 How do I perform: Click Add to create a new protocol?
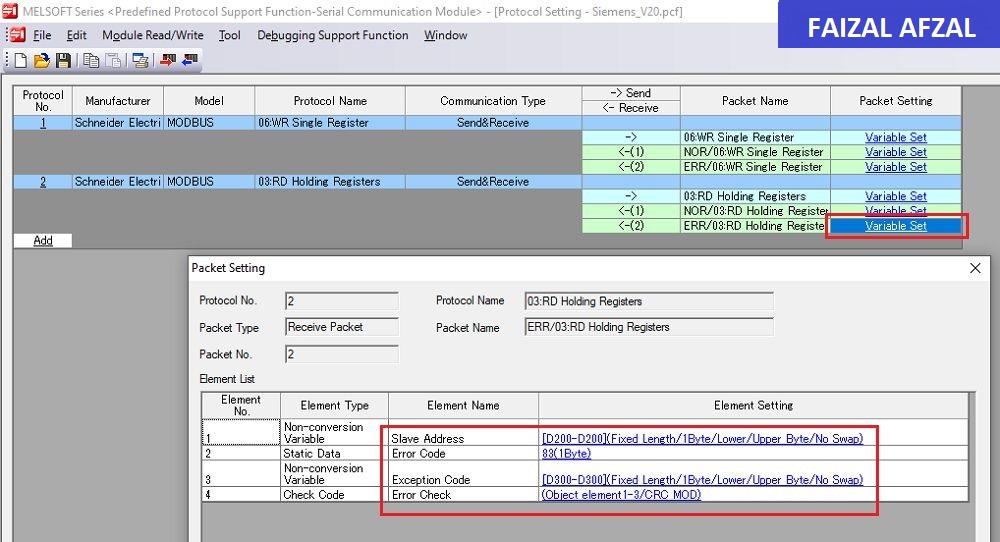click(43, 240)
